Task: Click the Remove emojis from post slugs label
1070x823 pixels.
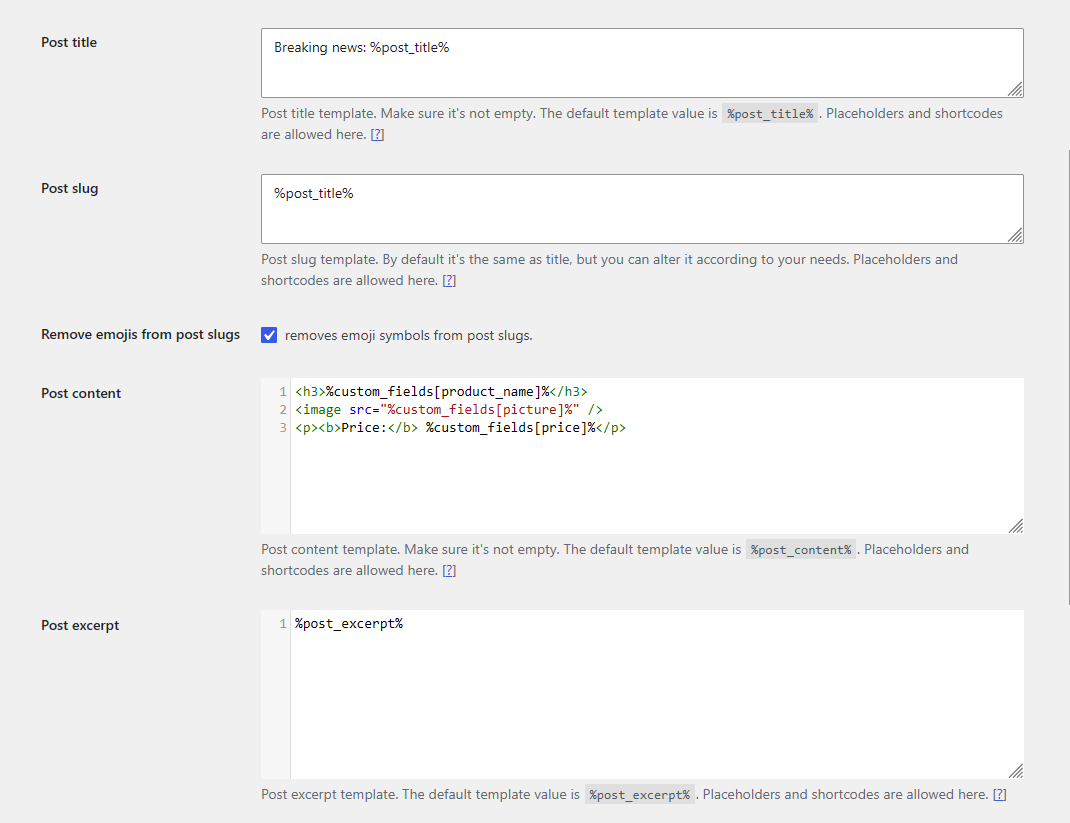Action: (x=141, y=334)
